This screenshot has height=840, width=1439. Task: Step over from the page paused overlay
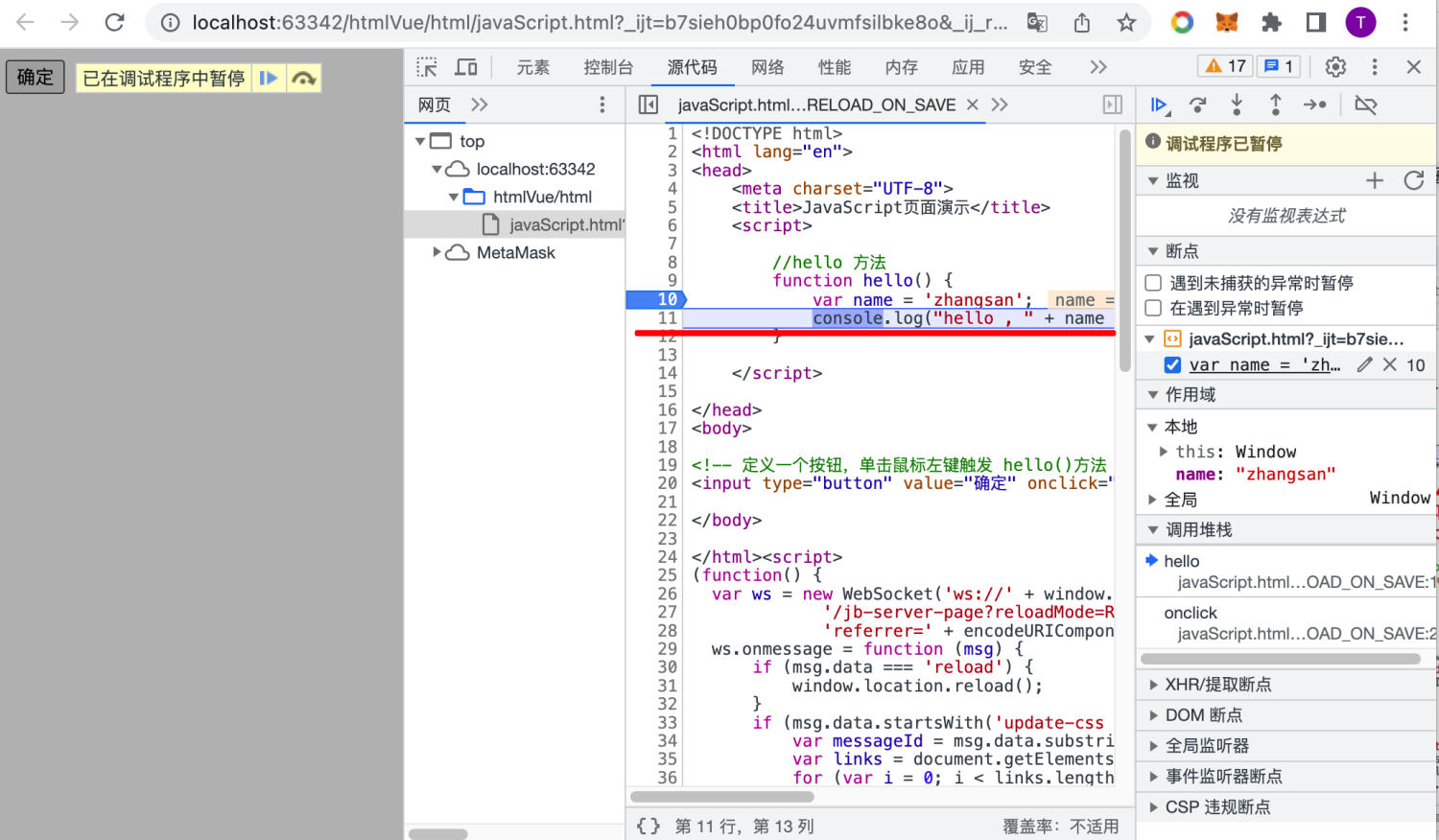click(x=304, y=78)
